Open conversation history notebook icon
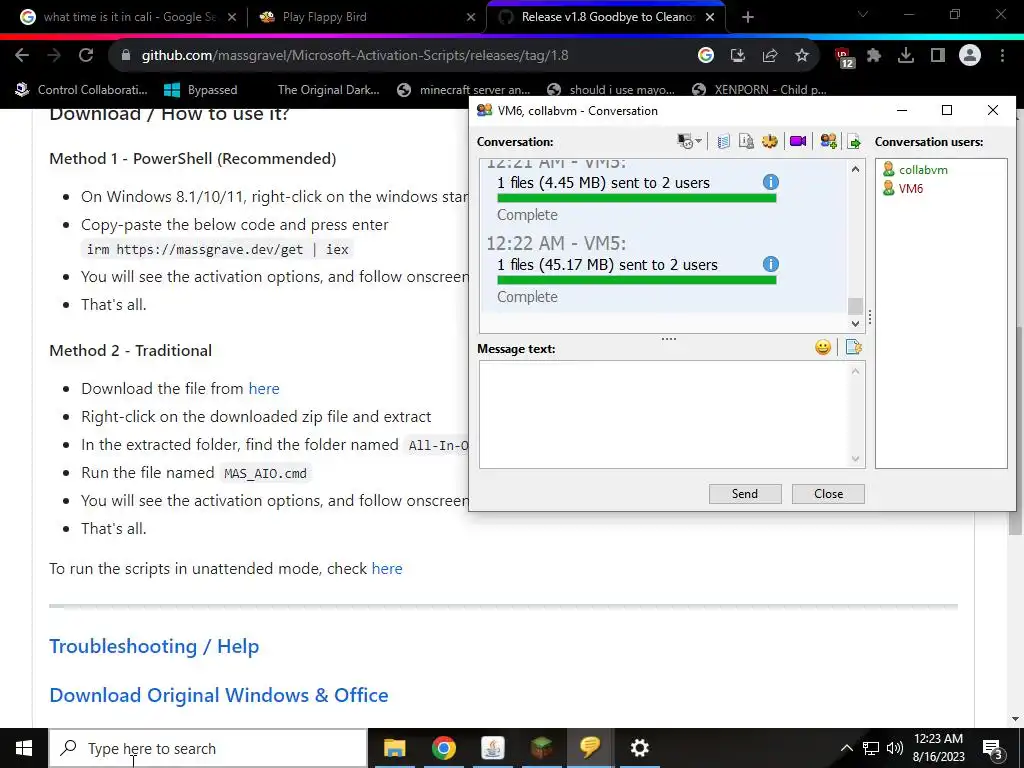The height and width of the screenshot is (768, 1024). tap(723, 141)
